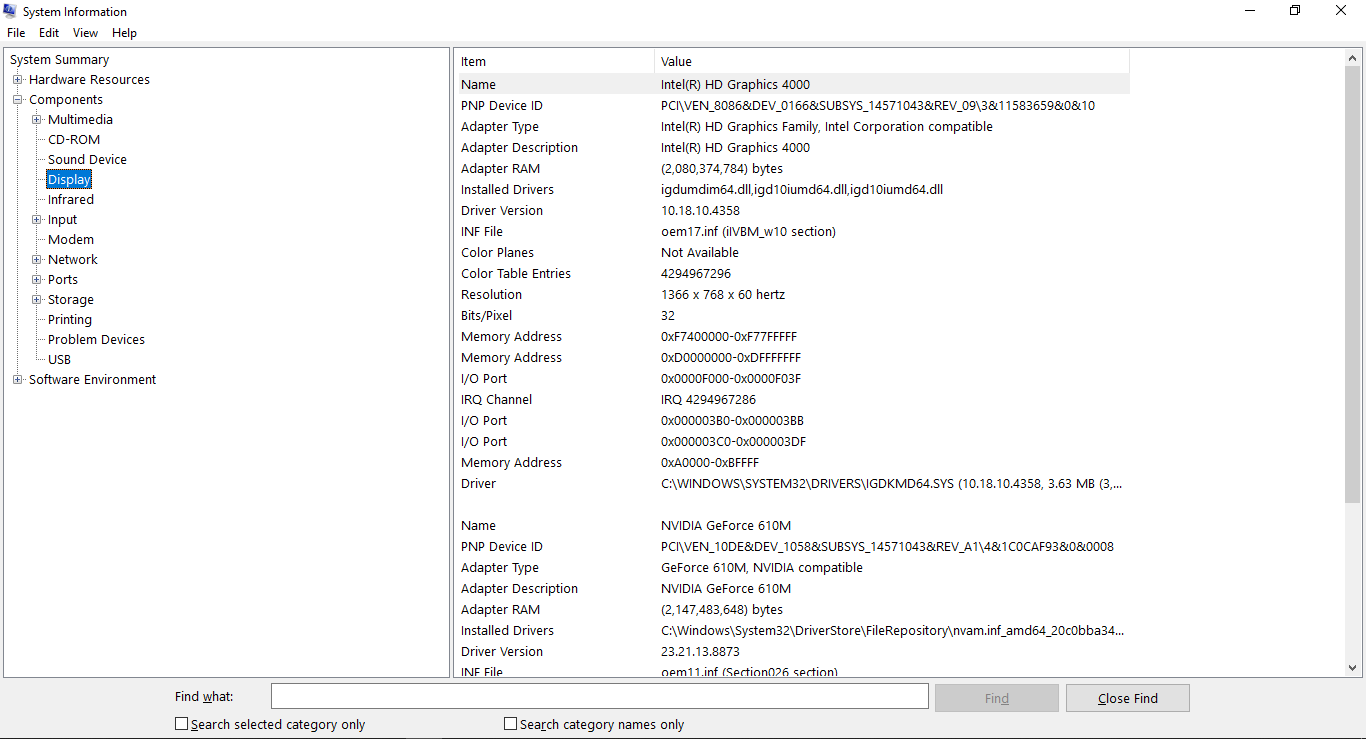Expand the Software Environment node
Viewport: 1366px width, 739px height.
17,379
